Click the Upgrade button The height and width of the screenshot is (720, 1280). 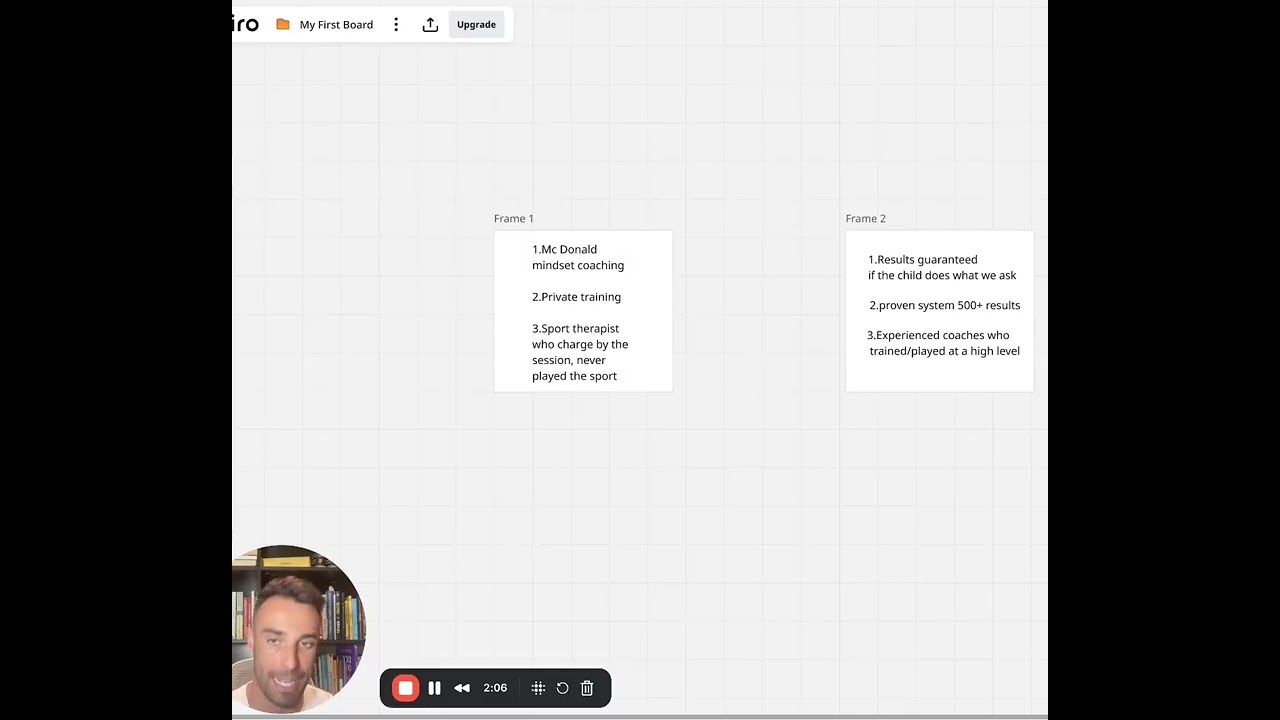coord(476,25)
